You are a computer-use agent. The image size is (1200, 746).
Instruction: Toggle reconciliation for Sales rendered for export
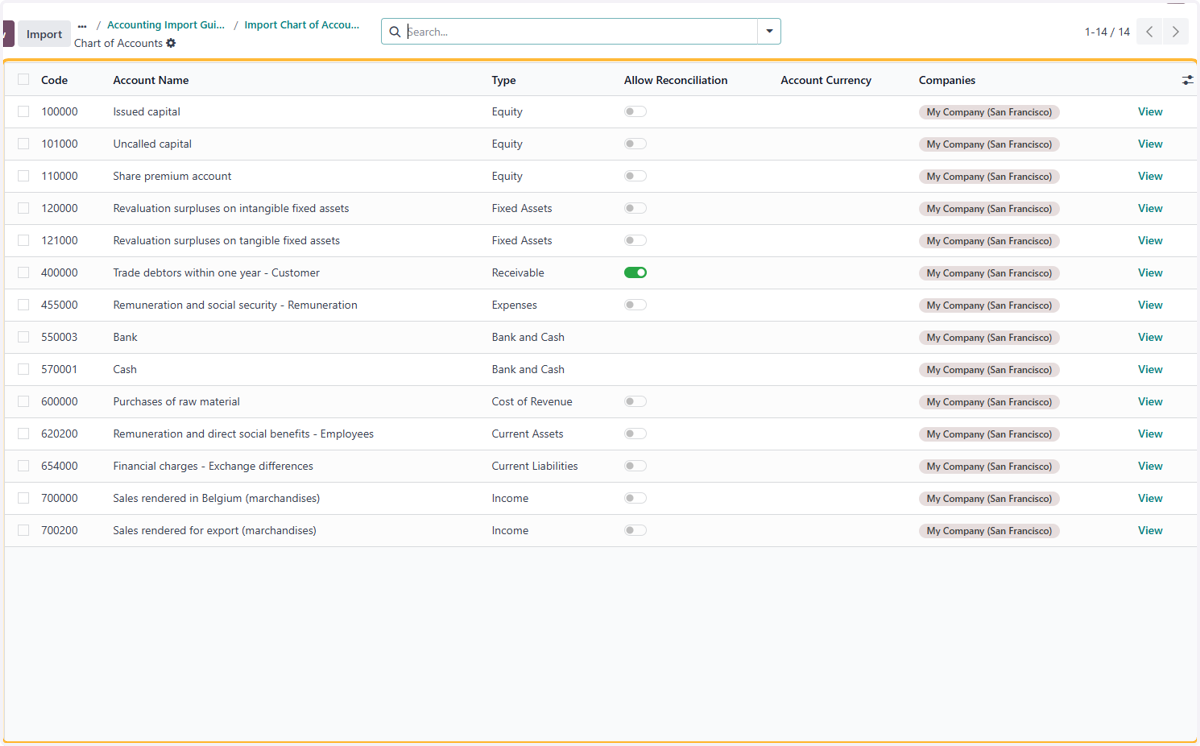[x=635, y=530]
